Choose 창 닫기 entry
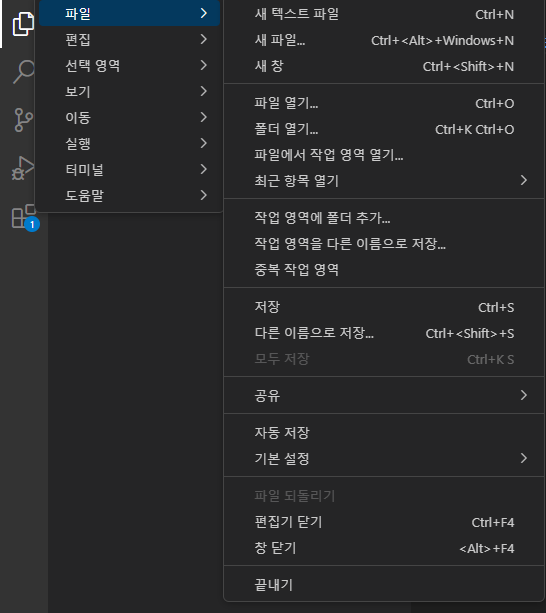Viewport: 546px width, 613px height. click(x=384, y=548)
